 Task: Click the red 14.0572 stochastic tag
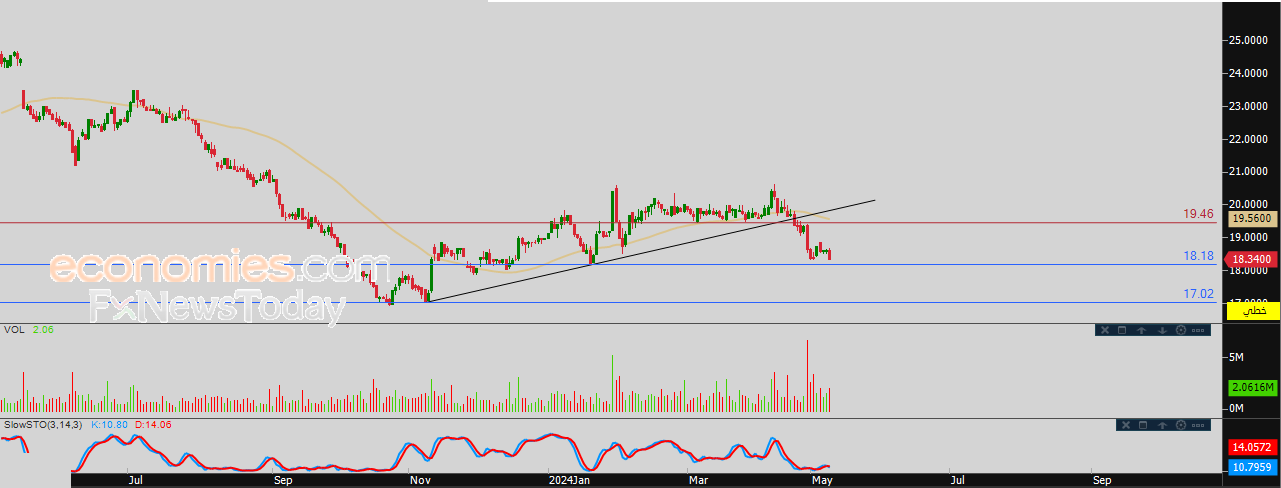(x=1253, y=449)
